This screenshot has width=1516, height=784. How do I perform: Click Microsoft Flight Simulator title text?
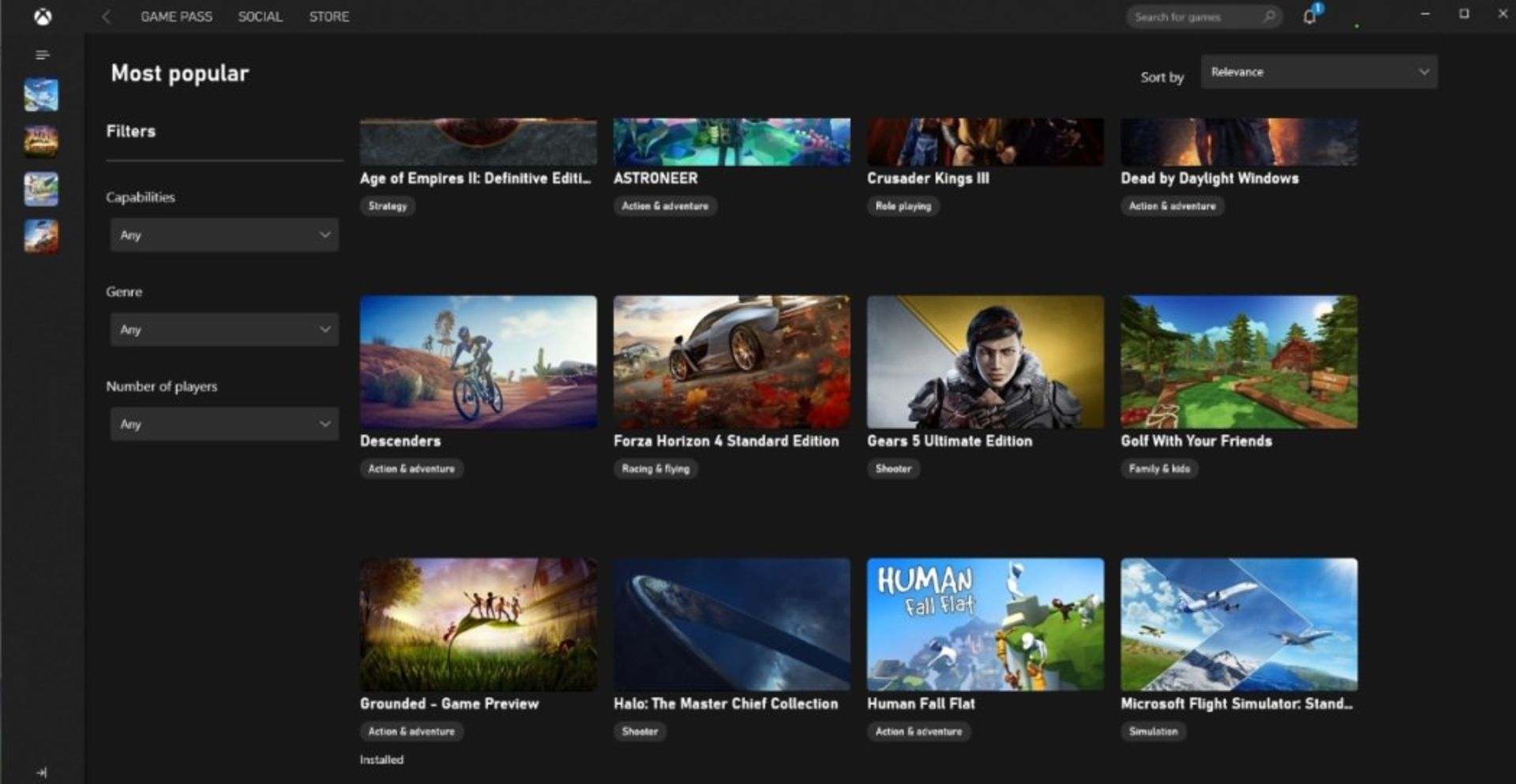[x=1236, y=703]
